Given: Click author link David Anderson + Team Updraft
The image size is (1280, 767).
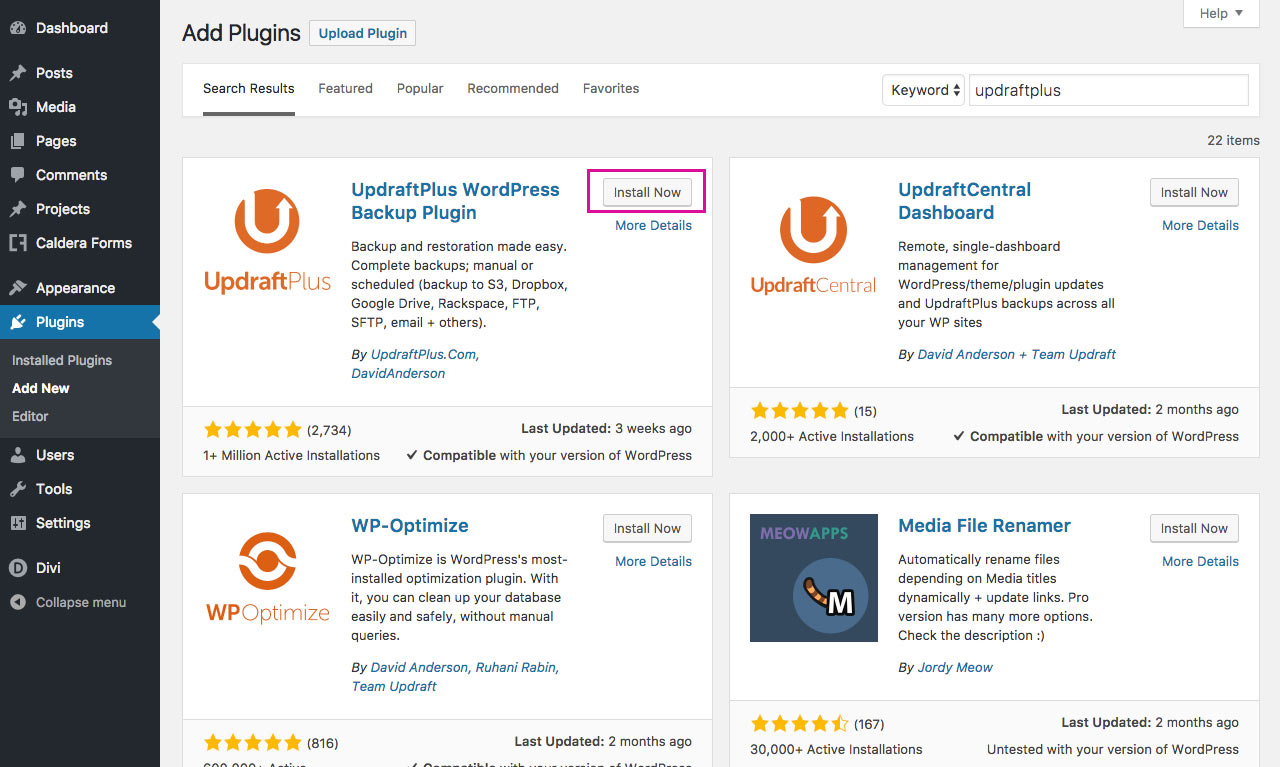Looking at the screenshot, I should tap(1016, 355).
